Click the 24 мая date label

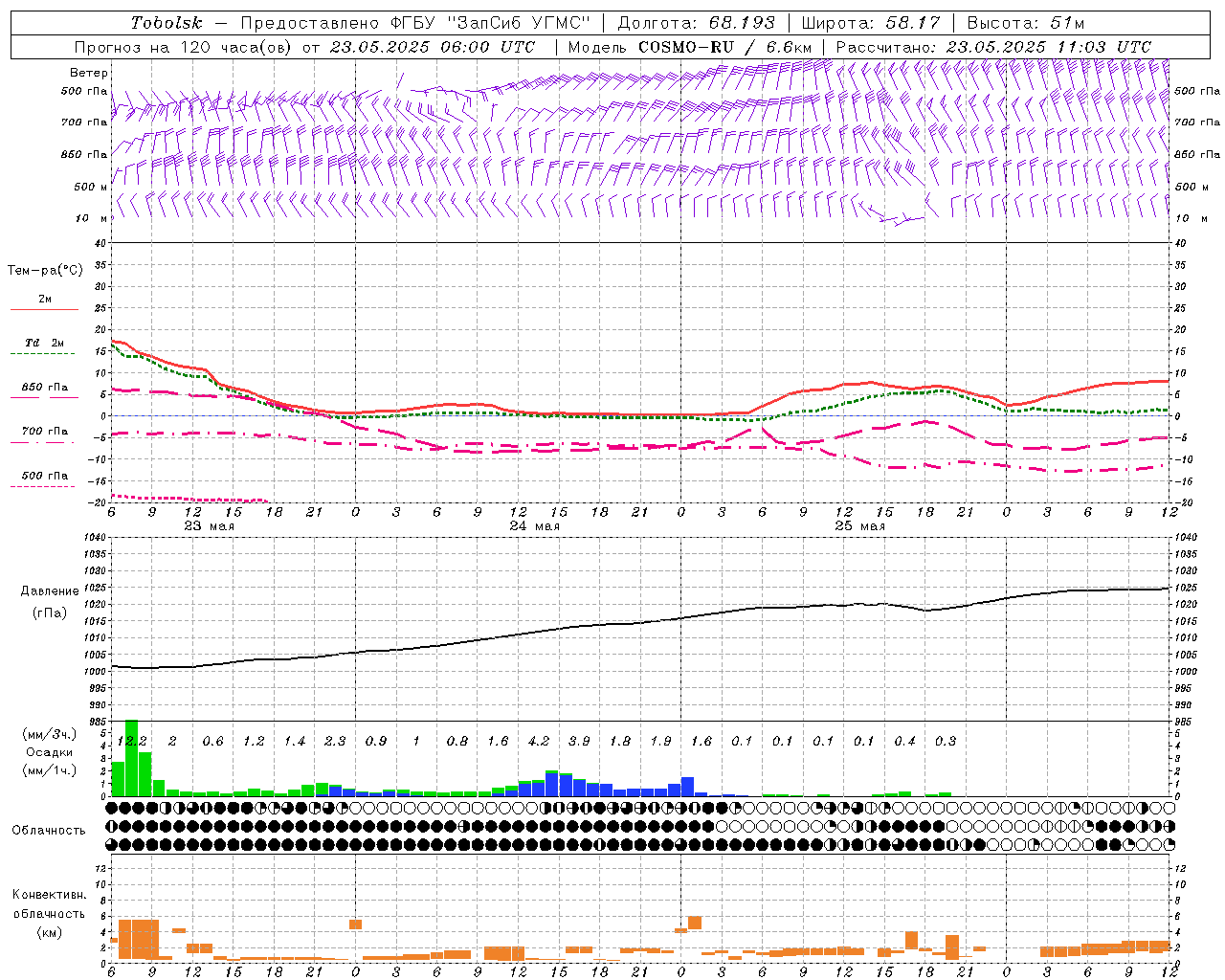click(x=535, y=526)
